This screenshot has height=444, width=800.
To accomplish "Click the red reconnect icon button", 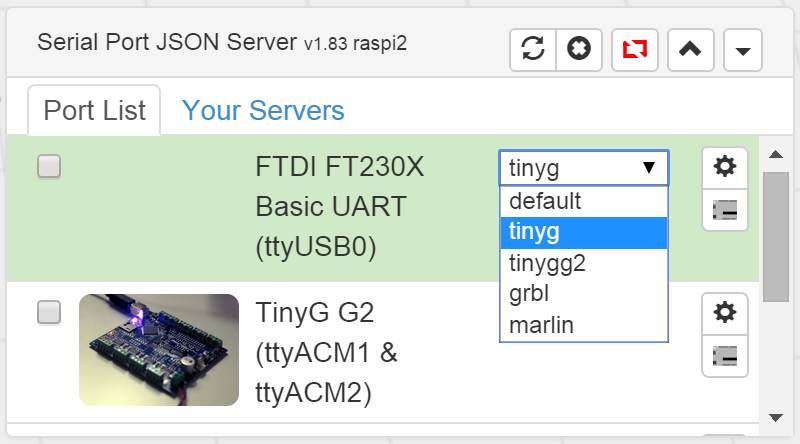I will pos(634,50).
